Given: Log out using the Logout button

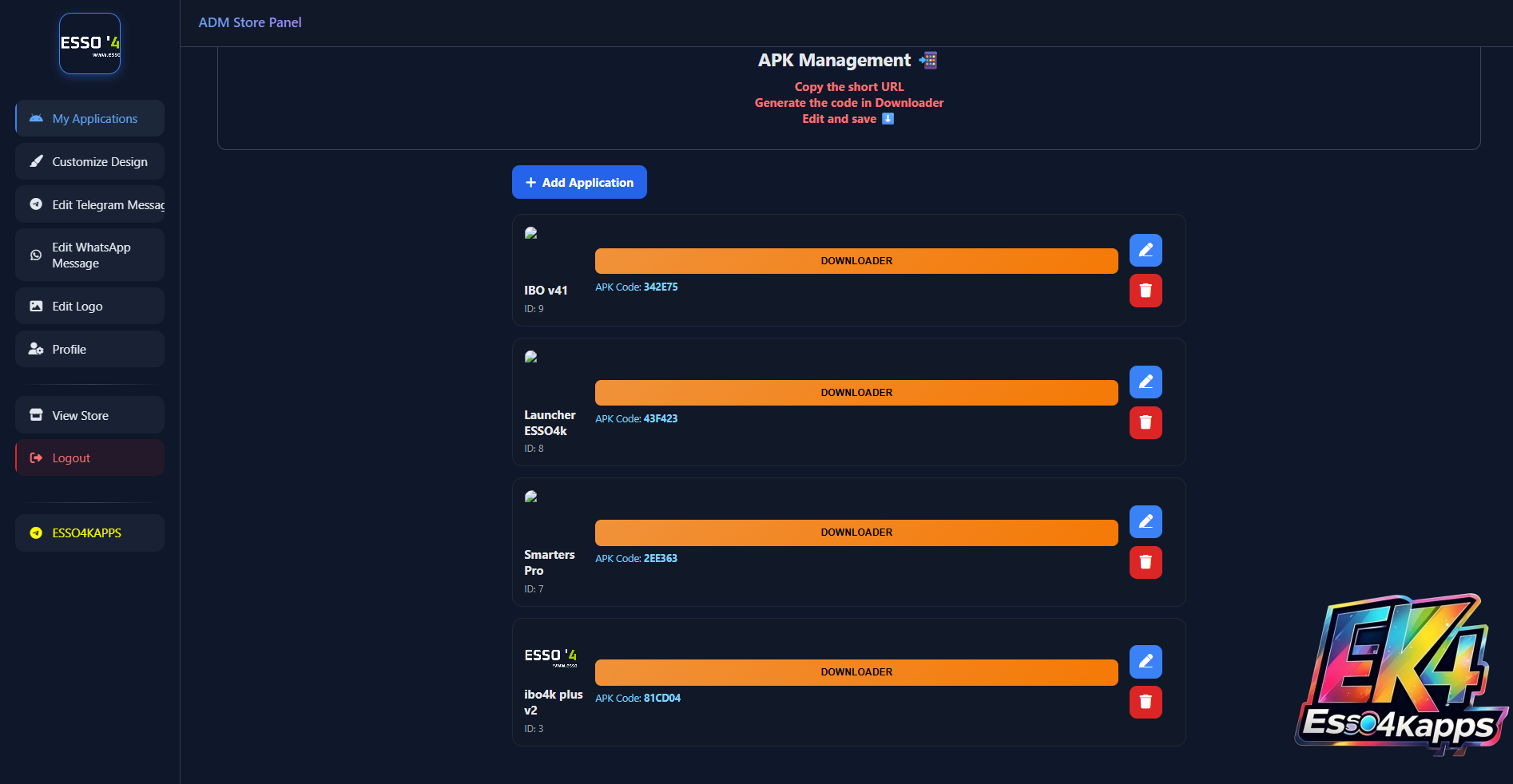Looking at the screenshot, I should [89, 458].
